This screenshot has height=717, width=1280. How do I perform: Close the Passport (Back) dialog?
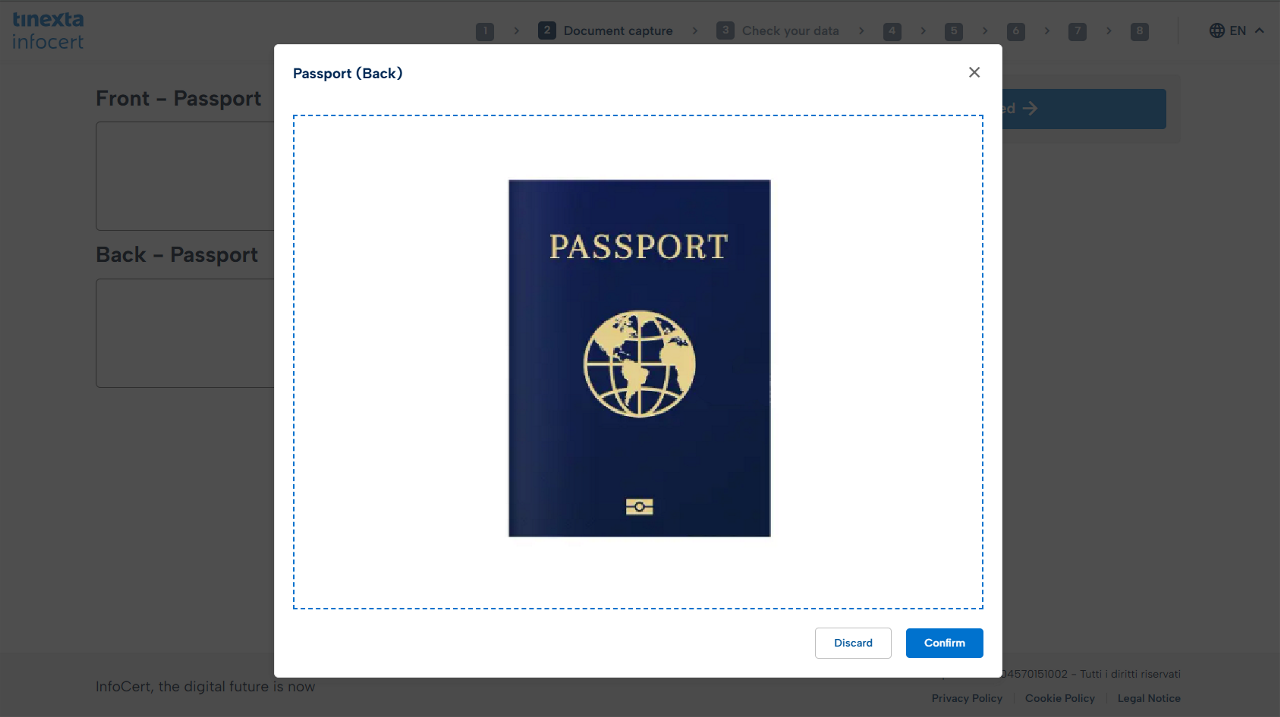coord(974,72)
